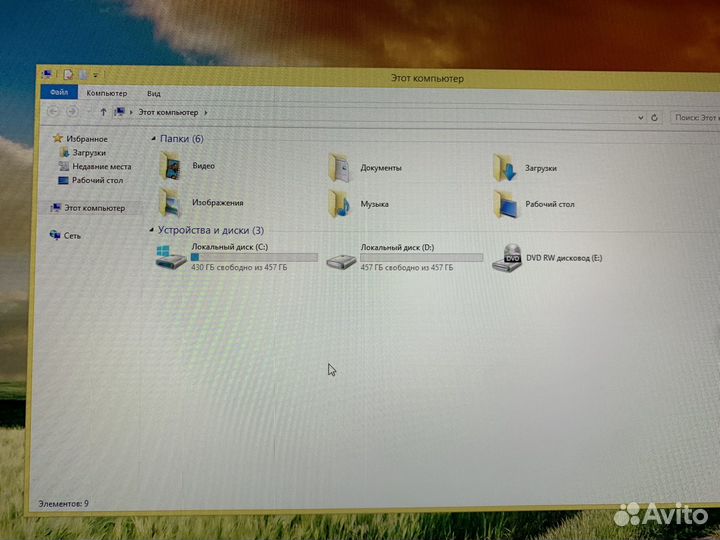Switch to the Вид ribbon tab
The width and height of the screenshot is (720, 540).
pos(153,93)
